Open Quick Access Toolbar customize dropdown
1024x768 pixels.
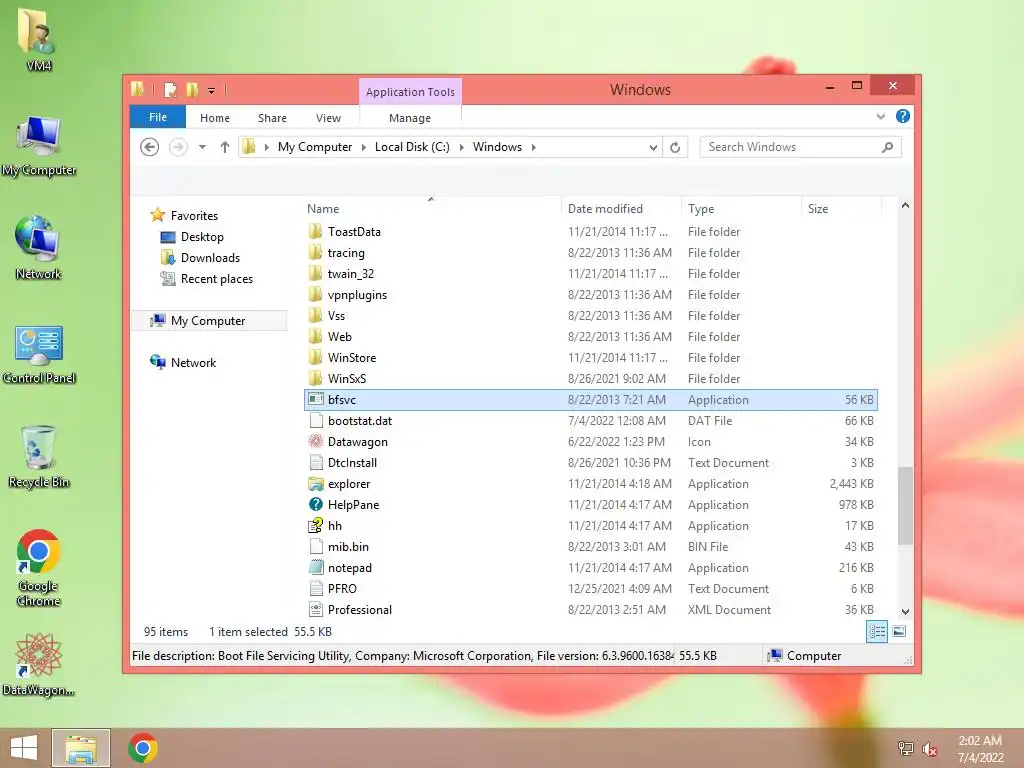[x=212, y=91]
